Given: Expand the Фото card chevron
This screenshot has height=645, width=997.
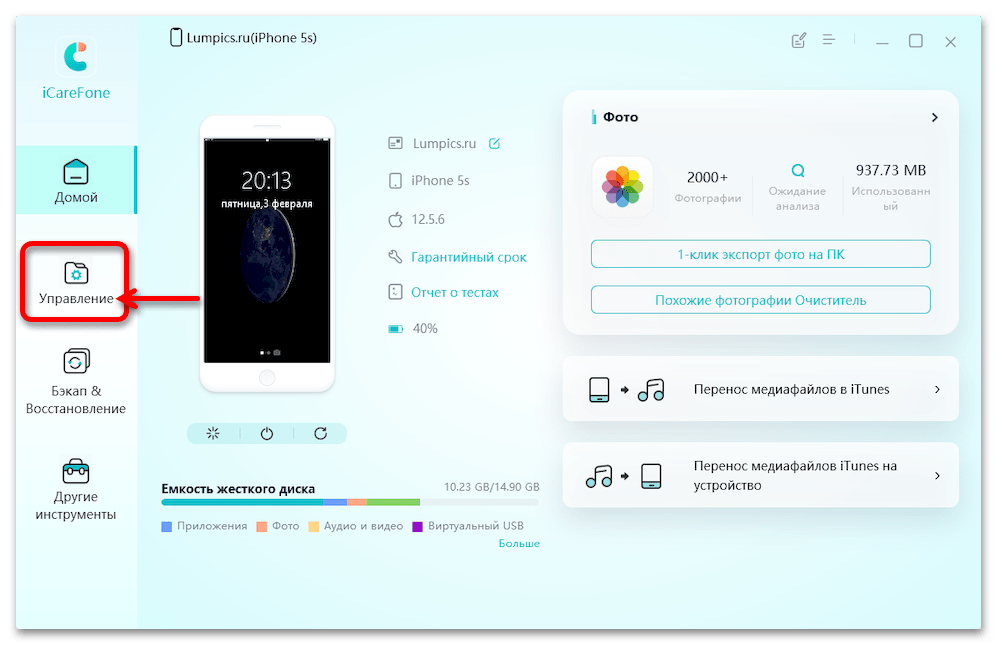Looking at the screenshot, I should point(935,118).
